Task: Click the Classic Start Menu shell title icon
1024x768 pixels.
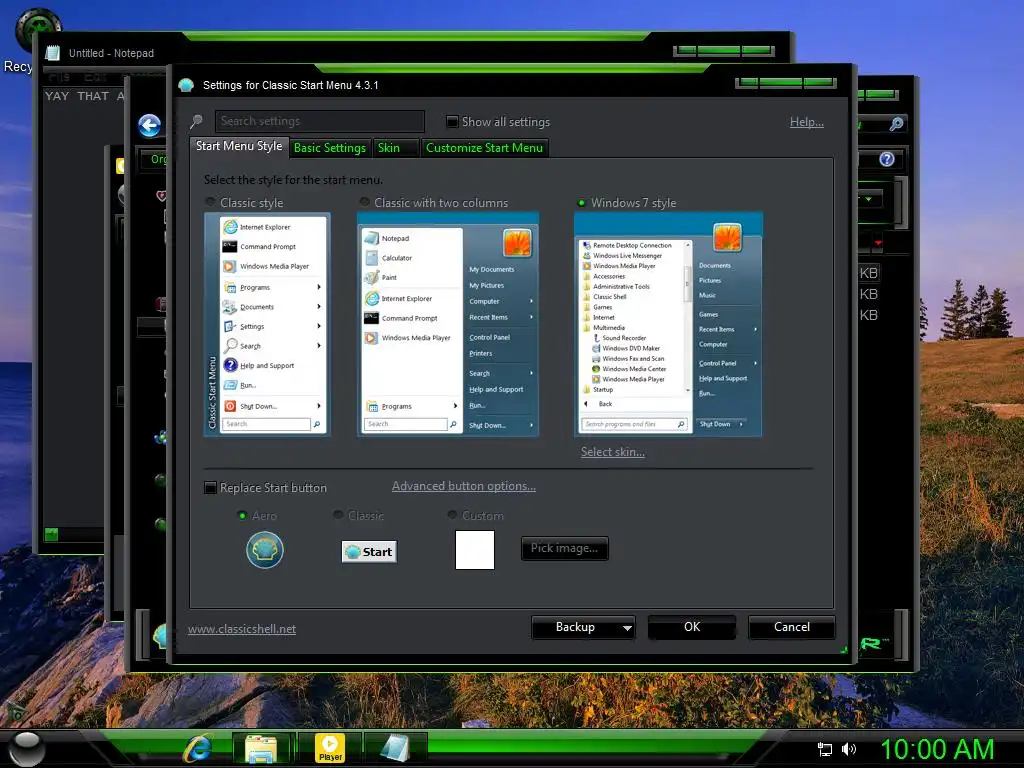Action: click(x=186, y=86)
